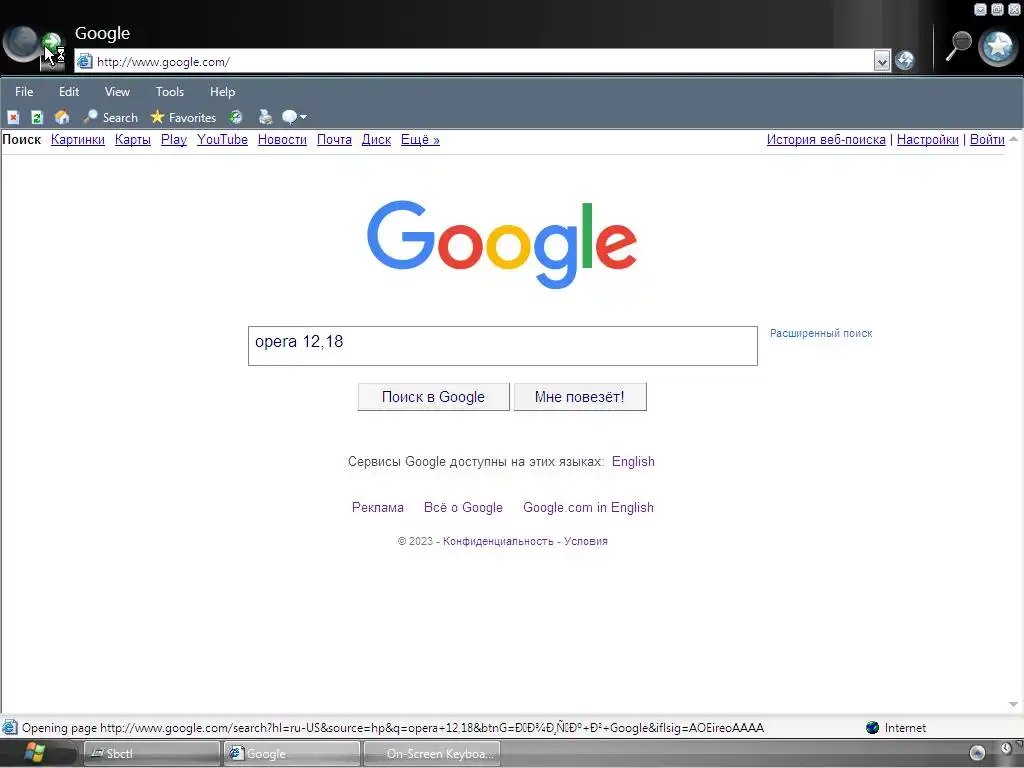Open the Search toolbar button
1024x768 pixels.
coord(110,118)
